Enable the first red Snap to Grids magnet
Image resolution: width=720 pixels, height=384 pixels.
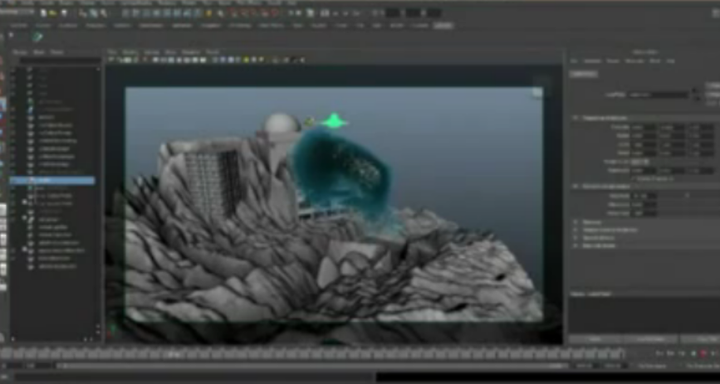coord(232,13)
